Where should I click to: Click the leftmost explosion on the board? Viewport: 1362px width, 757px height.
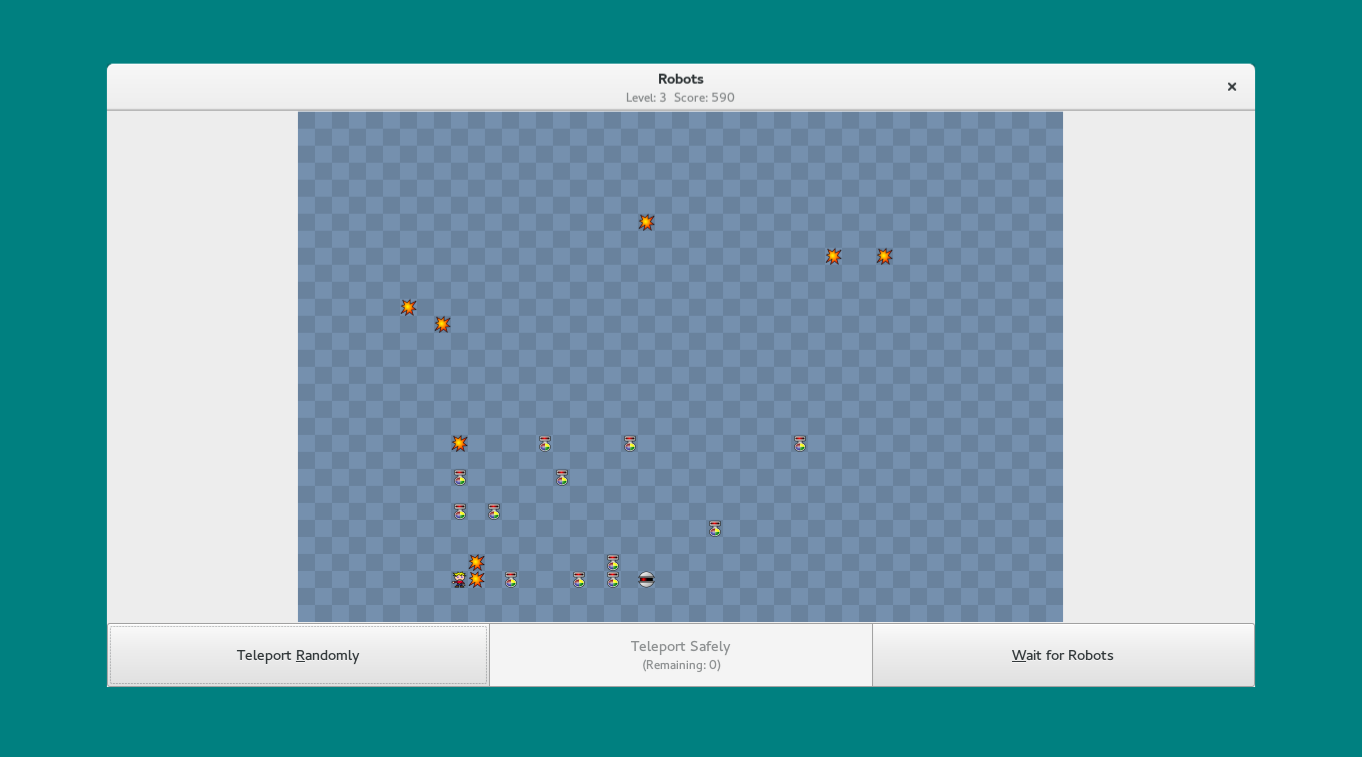[408, 307]
